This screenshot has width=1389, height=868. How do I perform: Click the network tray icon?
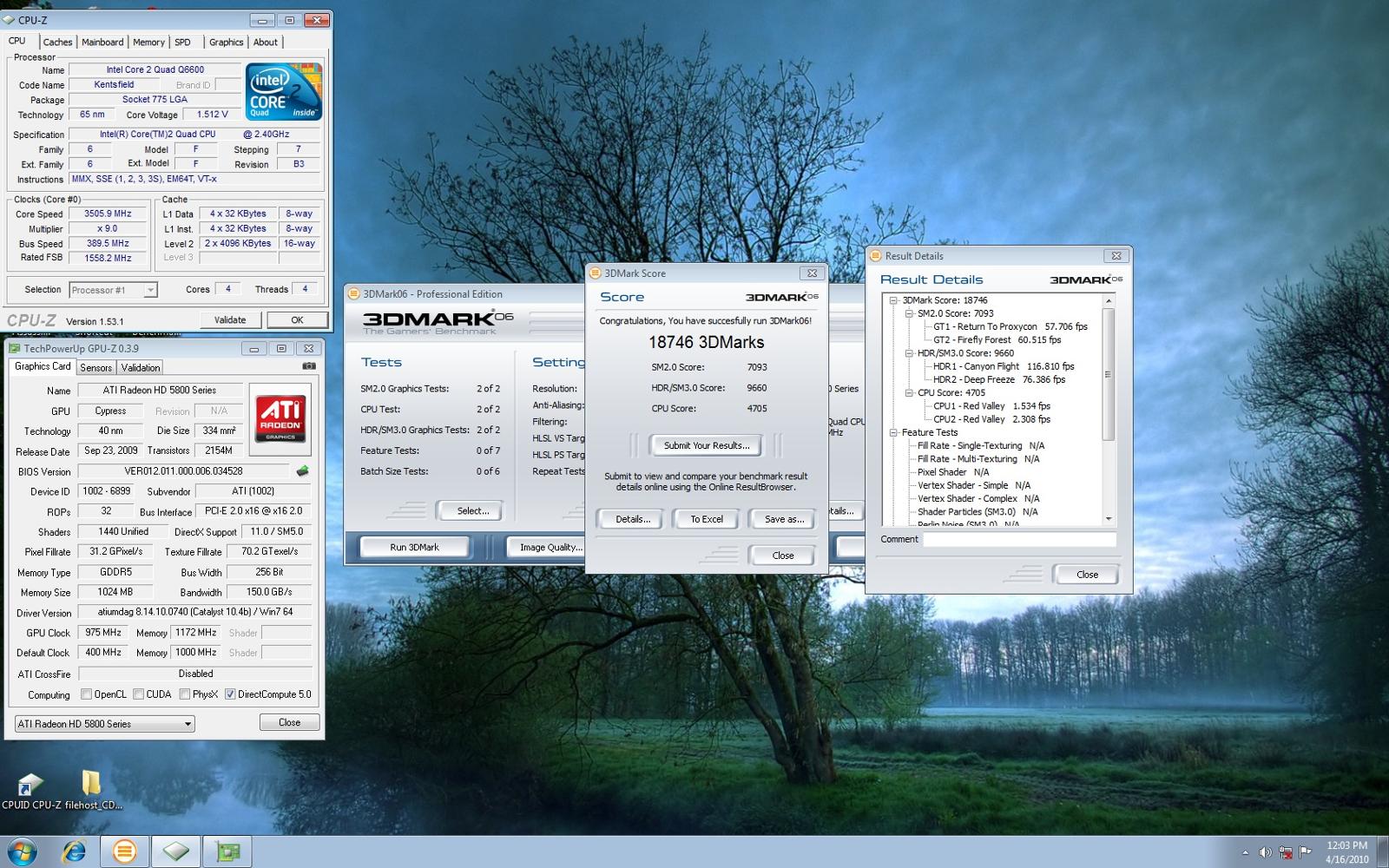tap(1285, 852)
